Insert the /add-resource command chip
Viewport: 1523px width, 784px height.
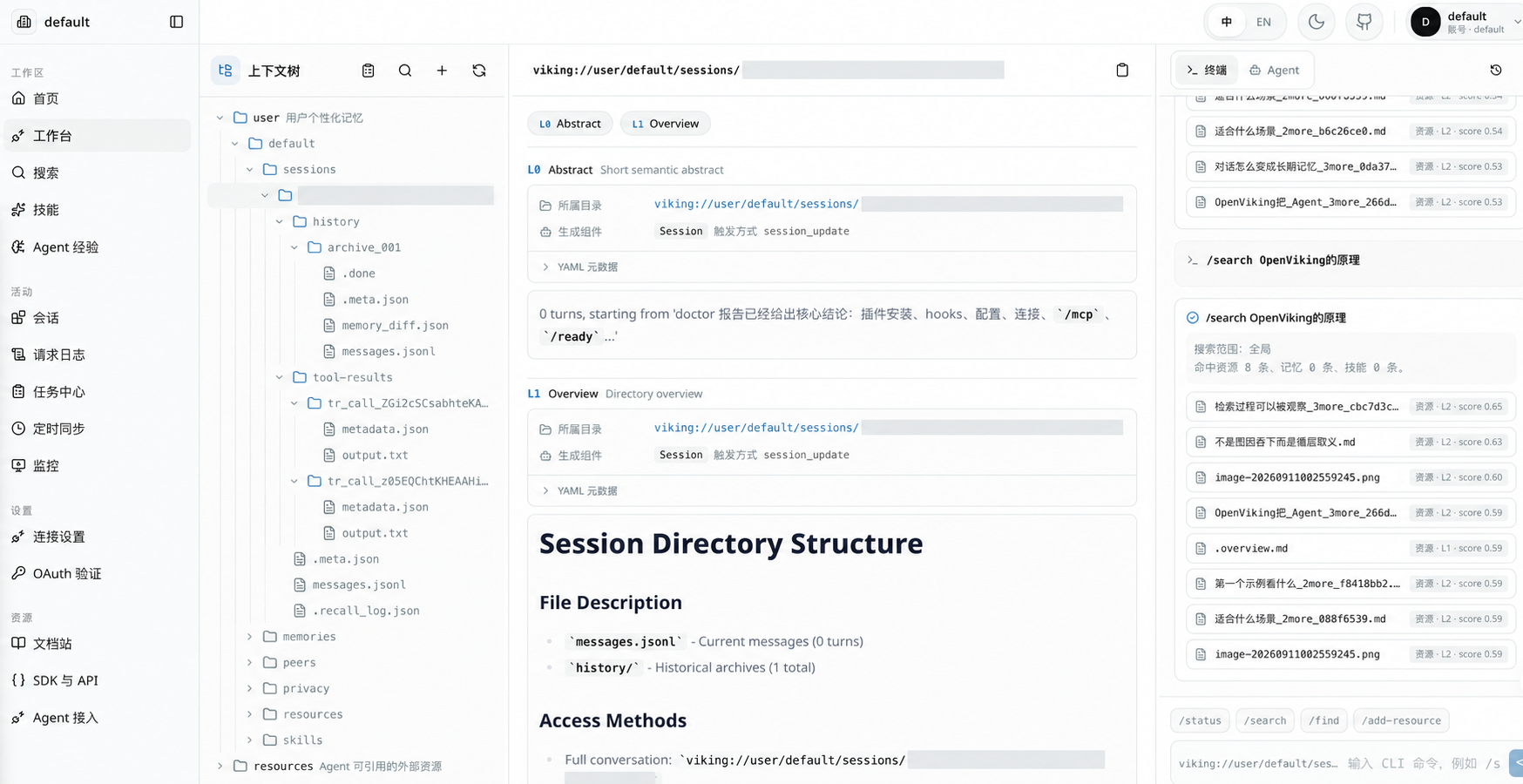[x=1401, y=720]
